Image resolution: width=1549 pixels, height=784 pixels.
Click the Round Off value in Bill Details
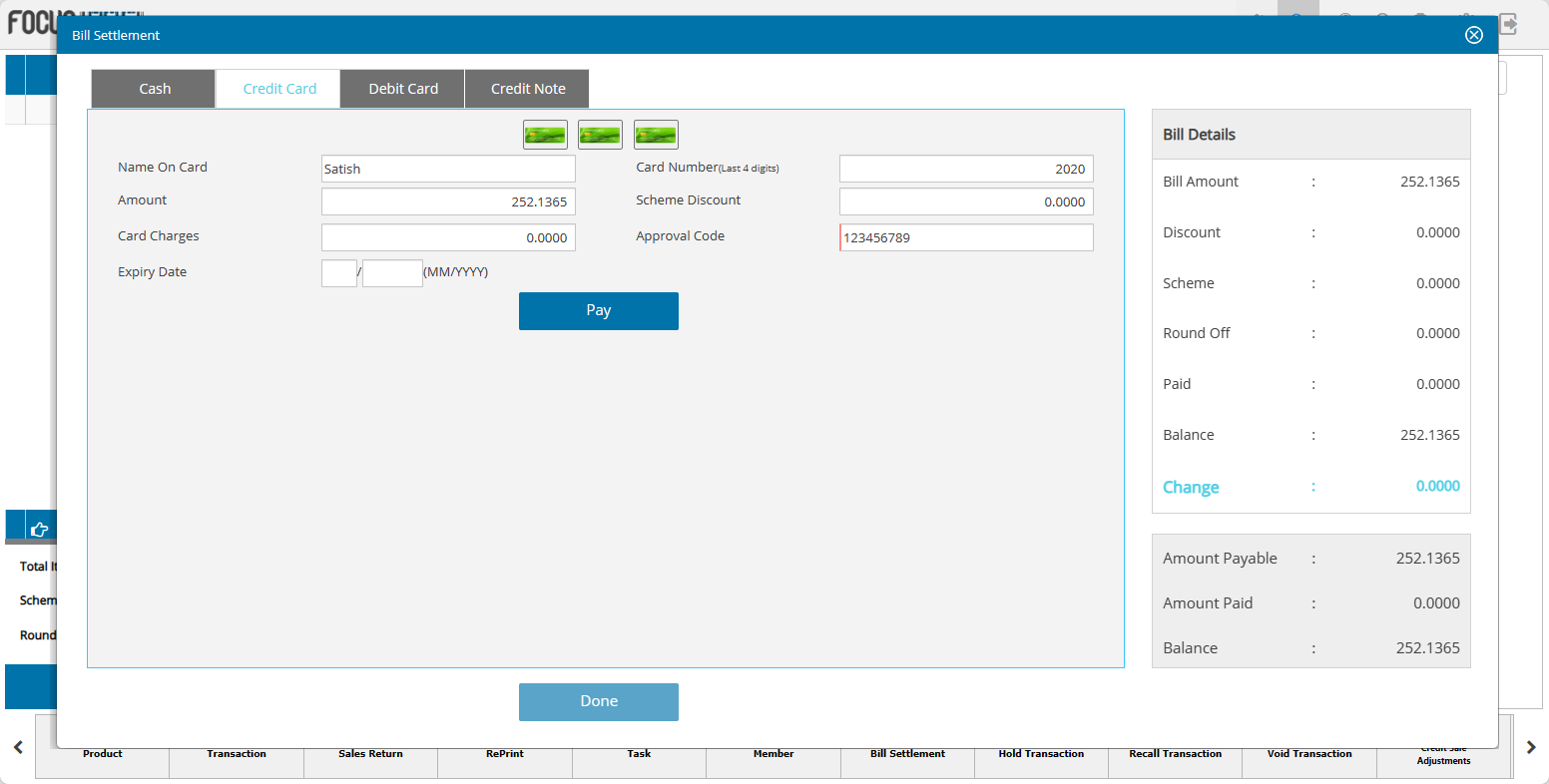pos(1438,333)
